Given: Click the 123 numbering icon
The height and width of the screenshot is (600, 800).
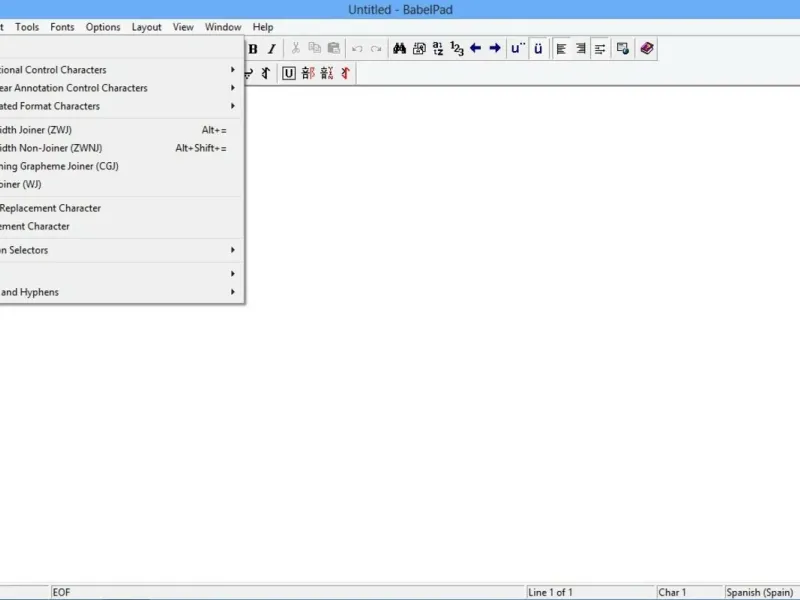Looking at the screenshot, I should [457, 48].
